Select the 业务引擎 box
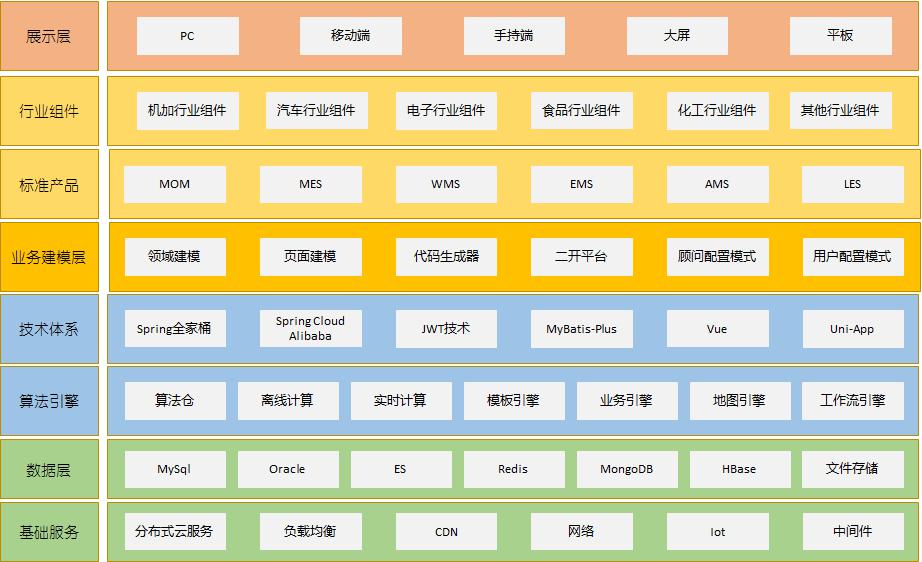922x562 pixels. tap(627, 401)
